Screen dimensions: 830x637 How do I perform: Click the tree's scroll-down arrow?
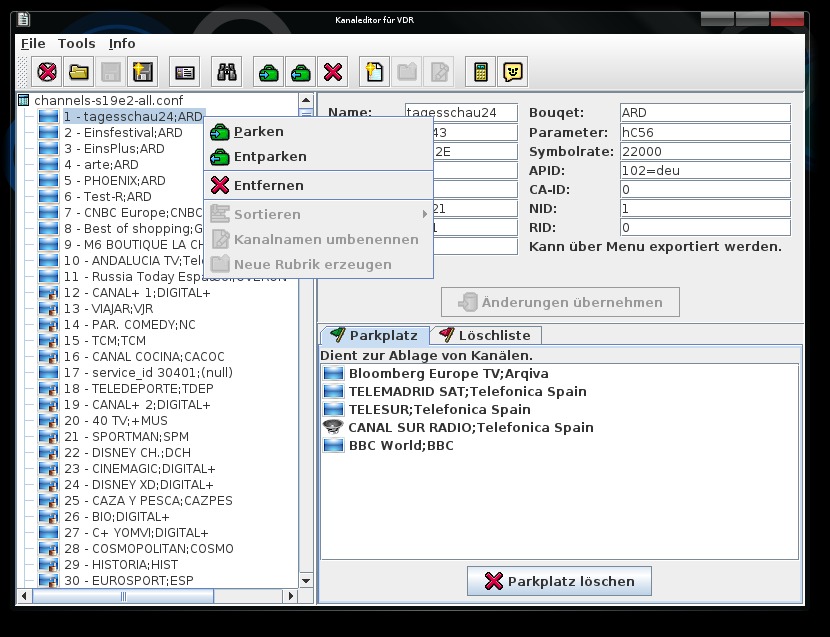tap(306, 579)
